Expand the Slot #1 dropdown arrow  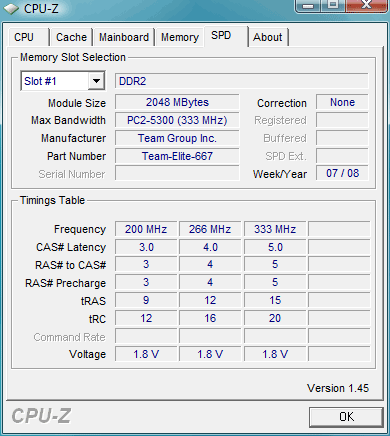96,81
